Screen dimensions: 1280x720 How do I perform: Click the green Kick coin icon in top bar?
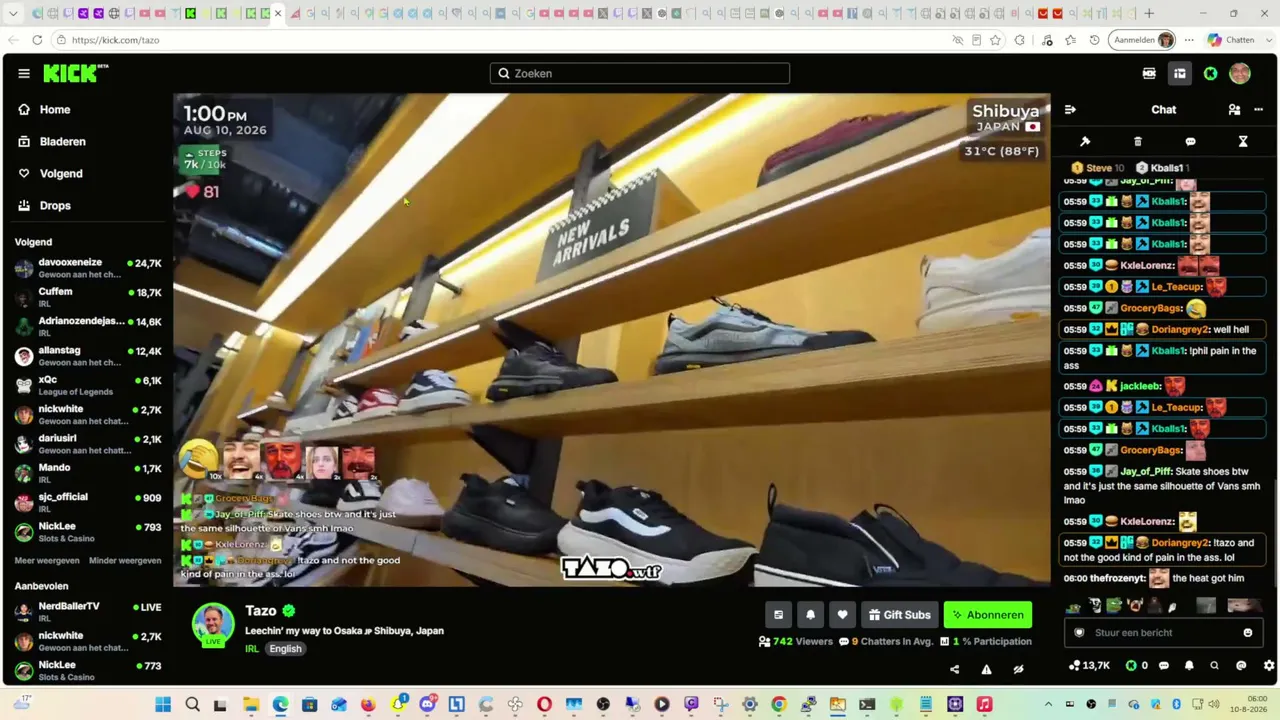1210,73
